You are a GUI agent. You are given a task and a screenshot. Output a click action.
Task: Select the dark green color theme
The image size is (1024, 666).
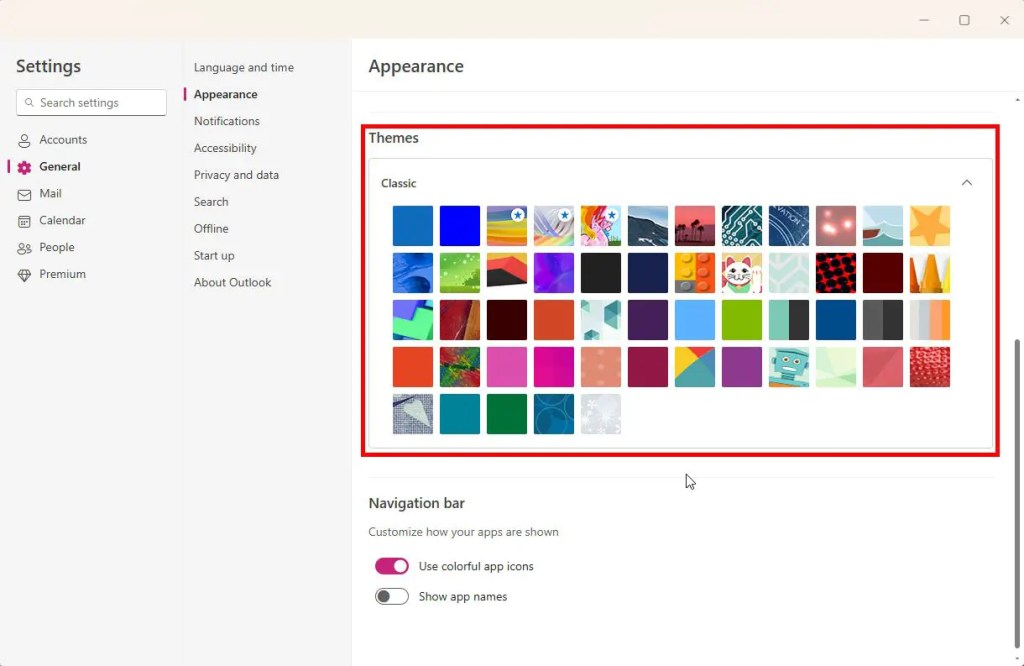507,414
